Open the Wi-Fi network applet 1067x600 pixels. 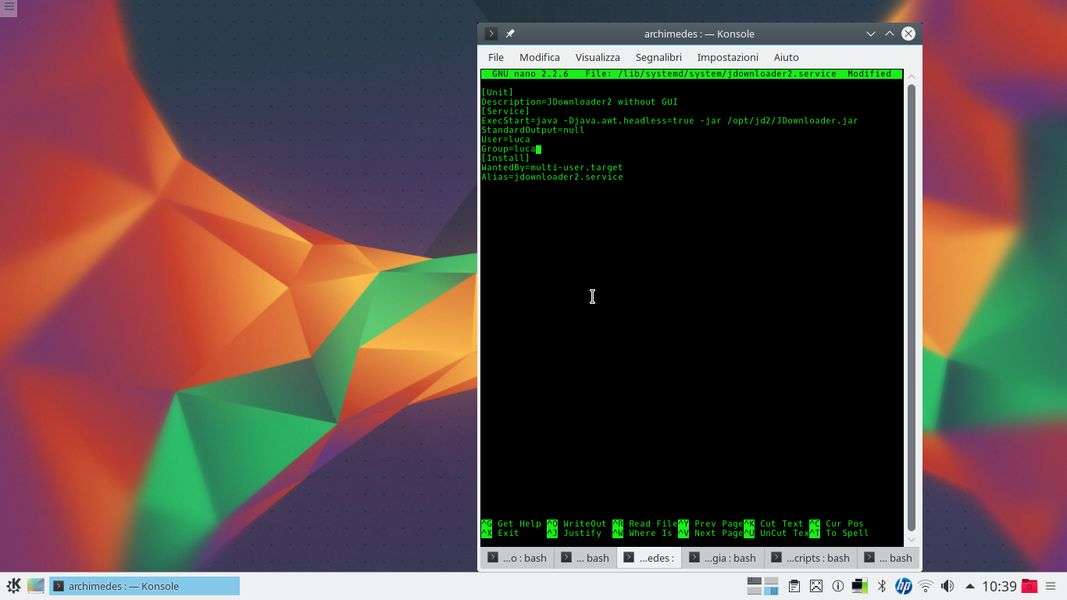[x=926, y=586]
